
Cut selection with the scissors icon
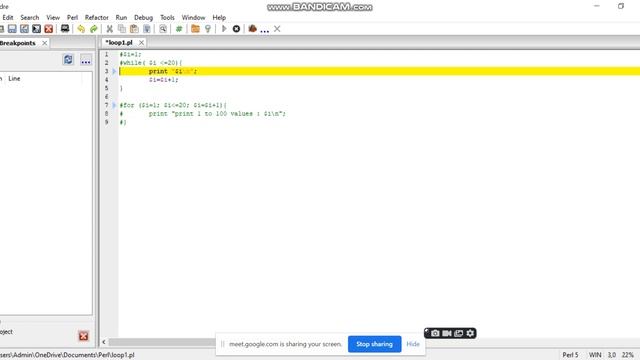click(x=109, y=29)
